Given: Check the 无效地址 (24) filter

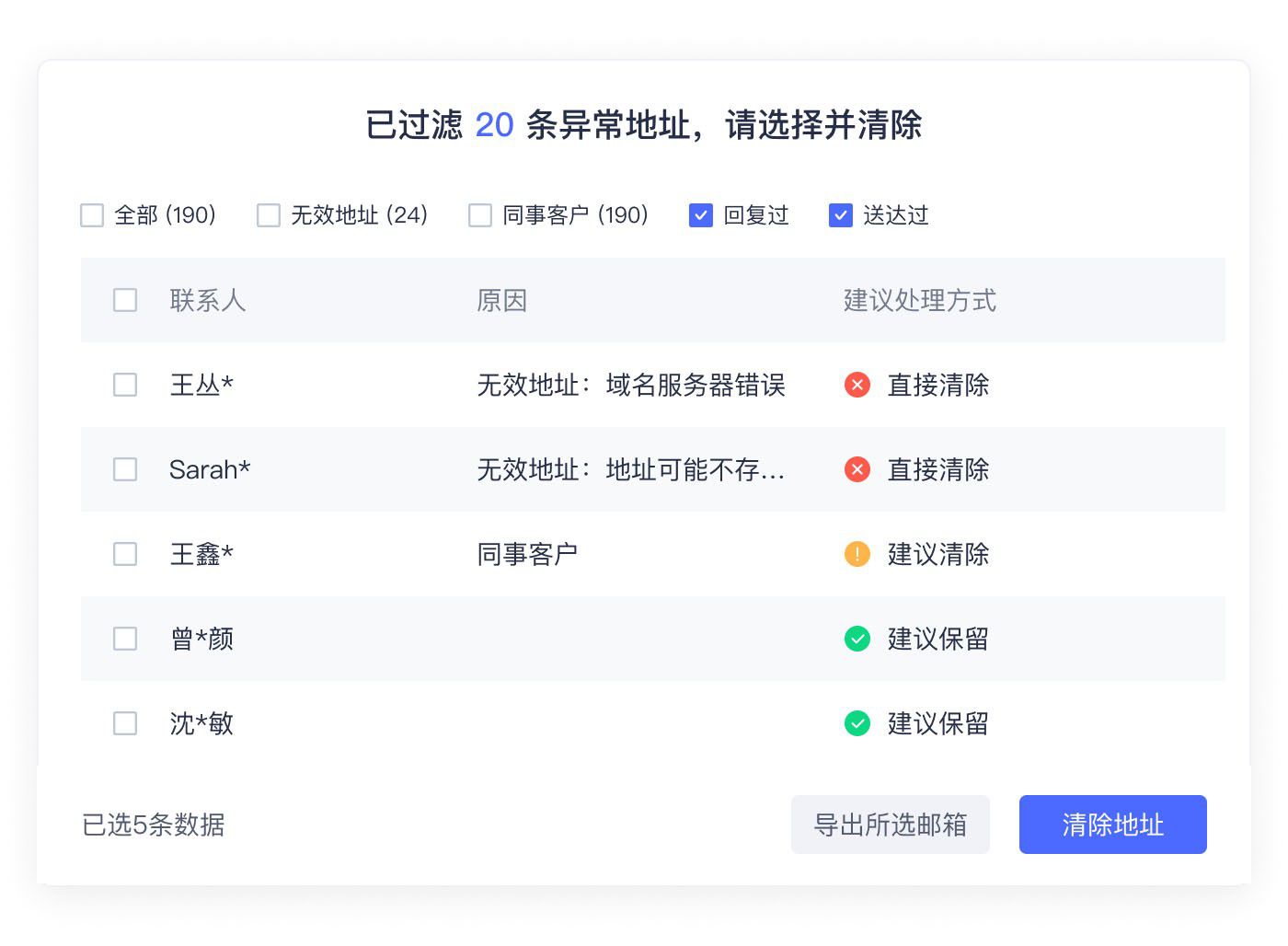Looking at the screenshot, I should click(x=269, y=214).
